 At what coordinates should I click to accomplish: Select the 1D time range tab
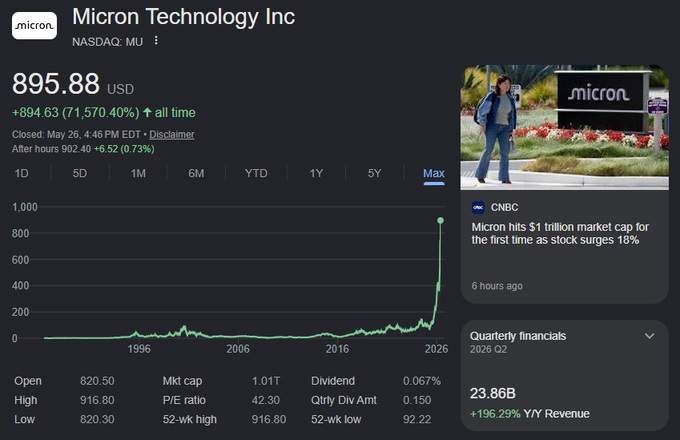tap(21, 173)
